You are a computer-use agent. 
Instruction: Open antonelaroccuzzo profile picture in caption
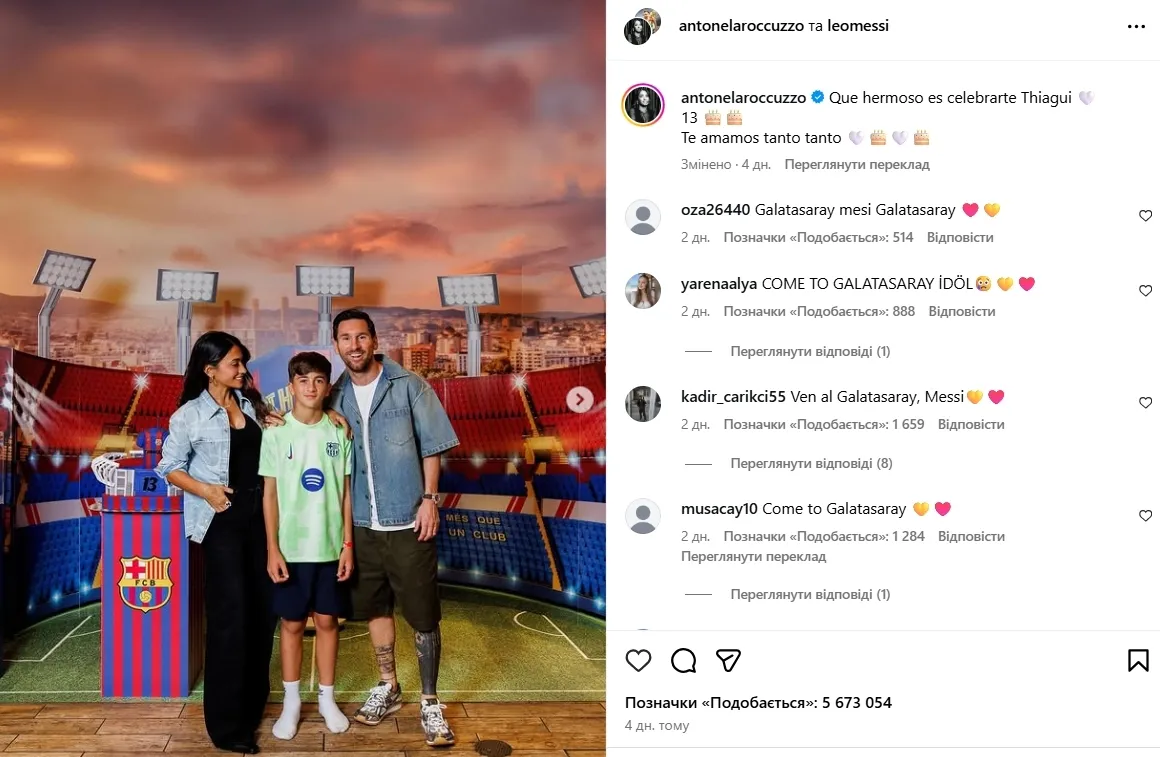tap(643, 105)
